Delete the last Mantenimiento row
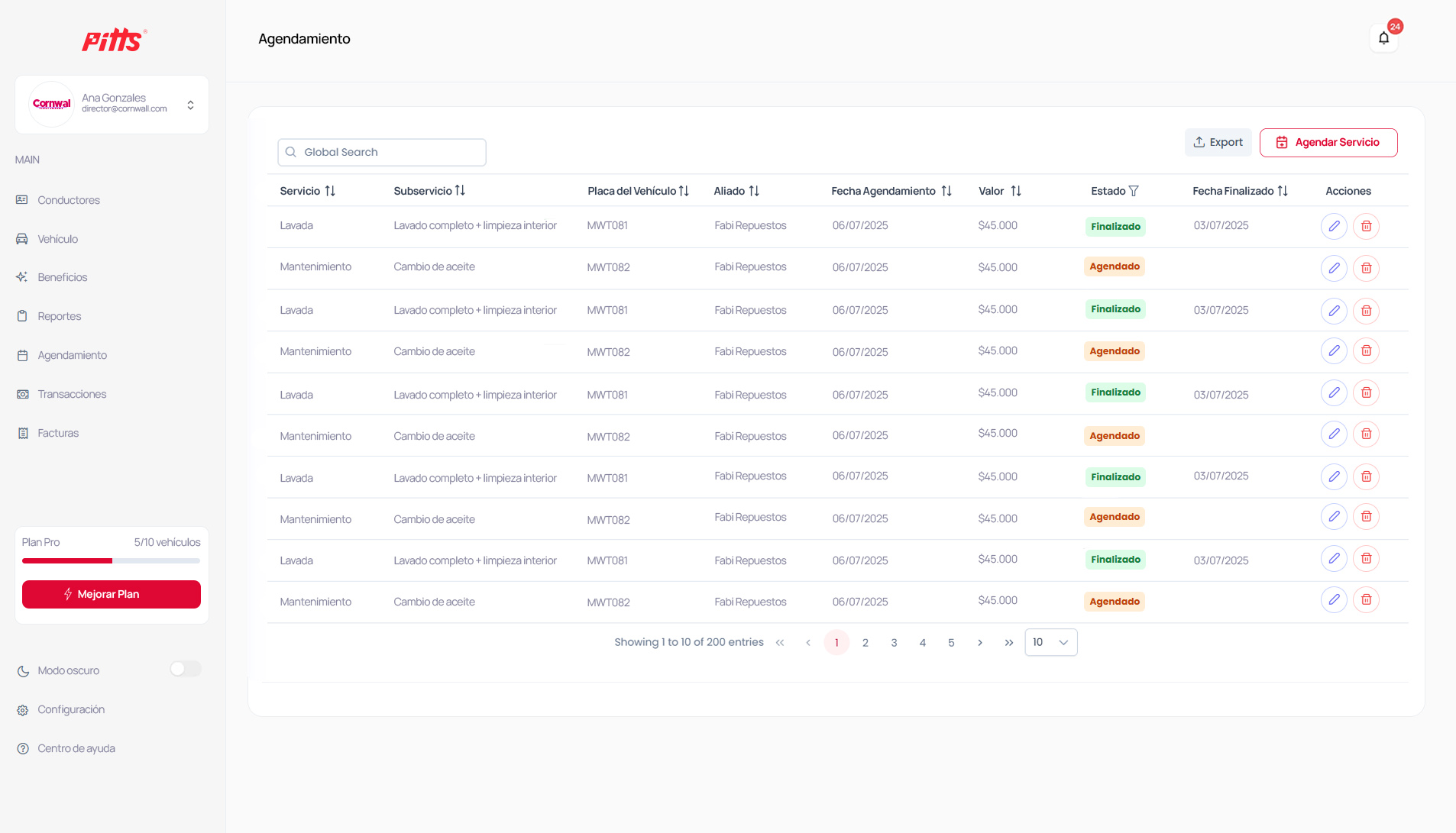The width and height of the screenshot is (1456, 833). [1366, 600]
